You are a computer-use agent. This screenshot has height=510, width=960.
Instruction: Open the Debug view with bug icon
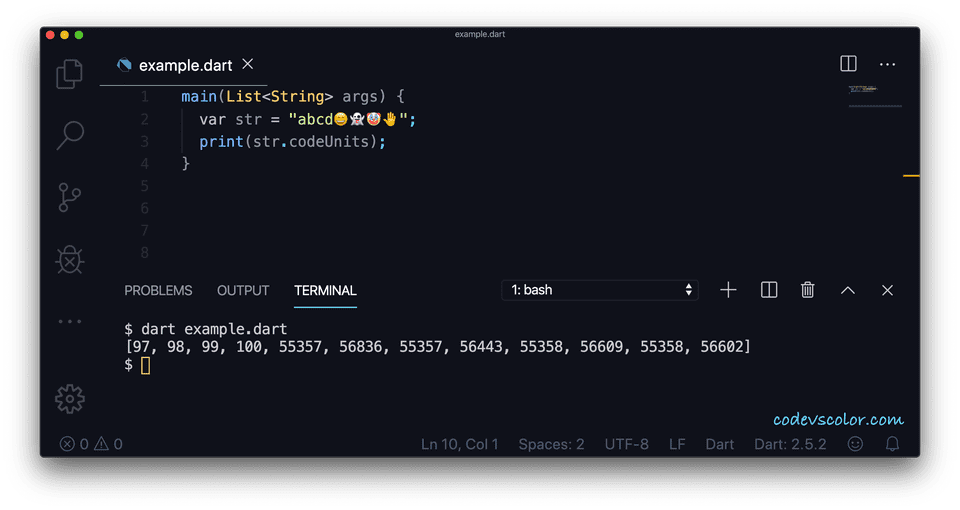tap(69, 260)
